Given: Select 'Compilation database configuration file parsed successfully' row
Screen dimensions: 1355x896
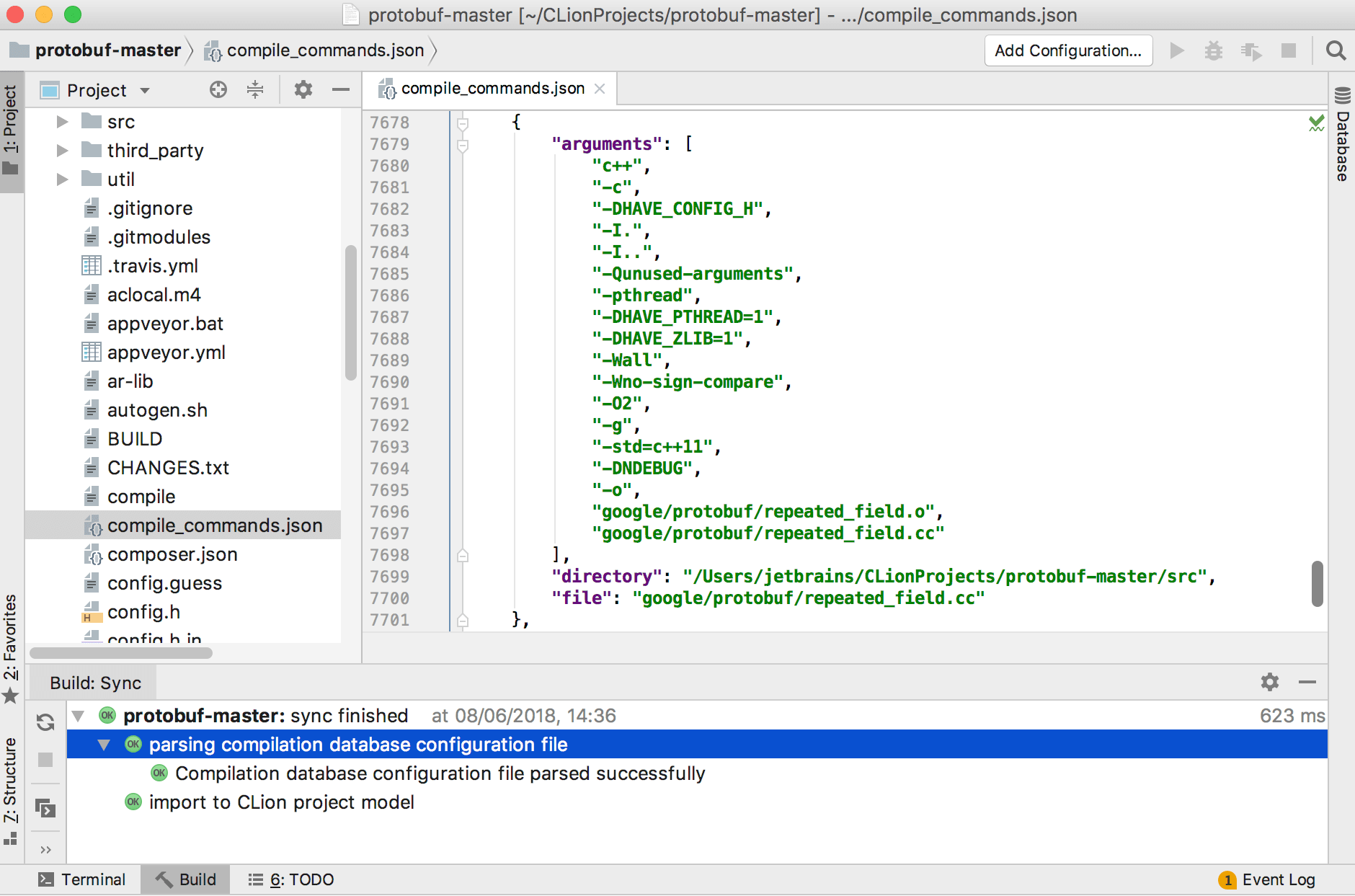Looking at the screenshot, I should click(x=697, y=773).
